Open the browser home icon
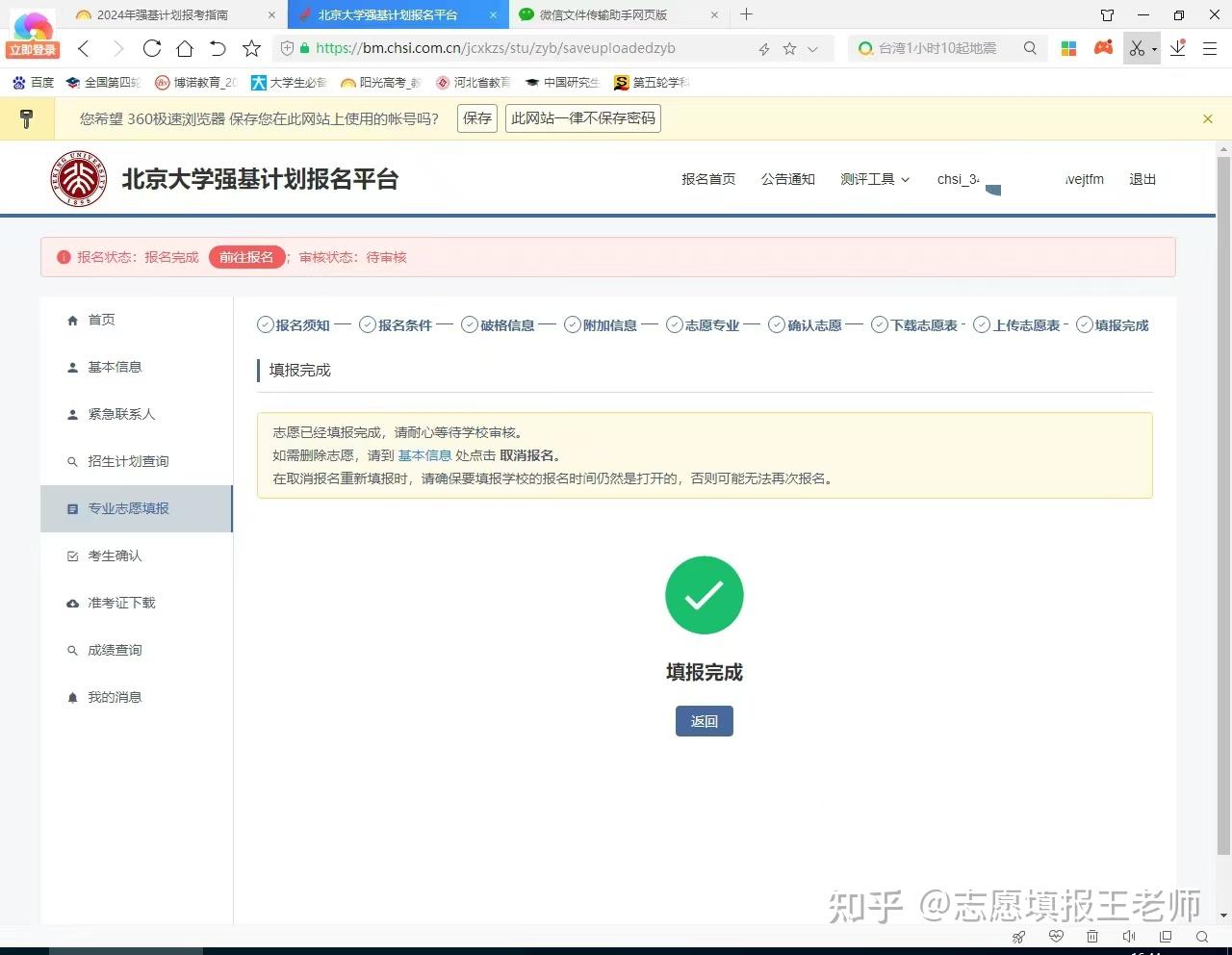 point(185,48)
